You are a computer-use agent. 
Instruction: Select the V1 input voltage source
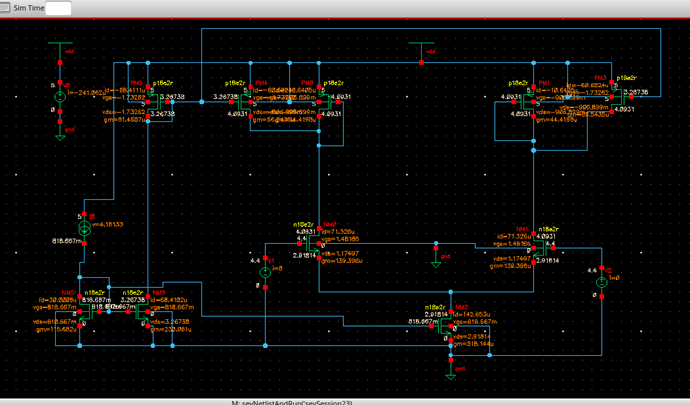[265, 272]
